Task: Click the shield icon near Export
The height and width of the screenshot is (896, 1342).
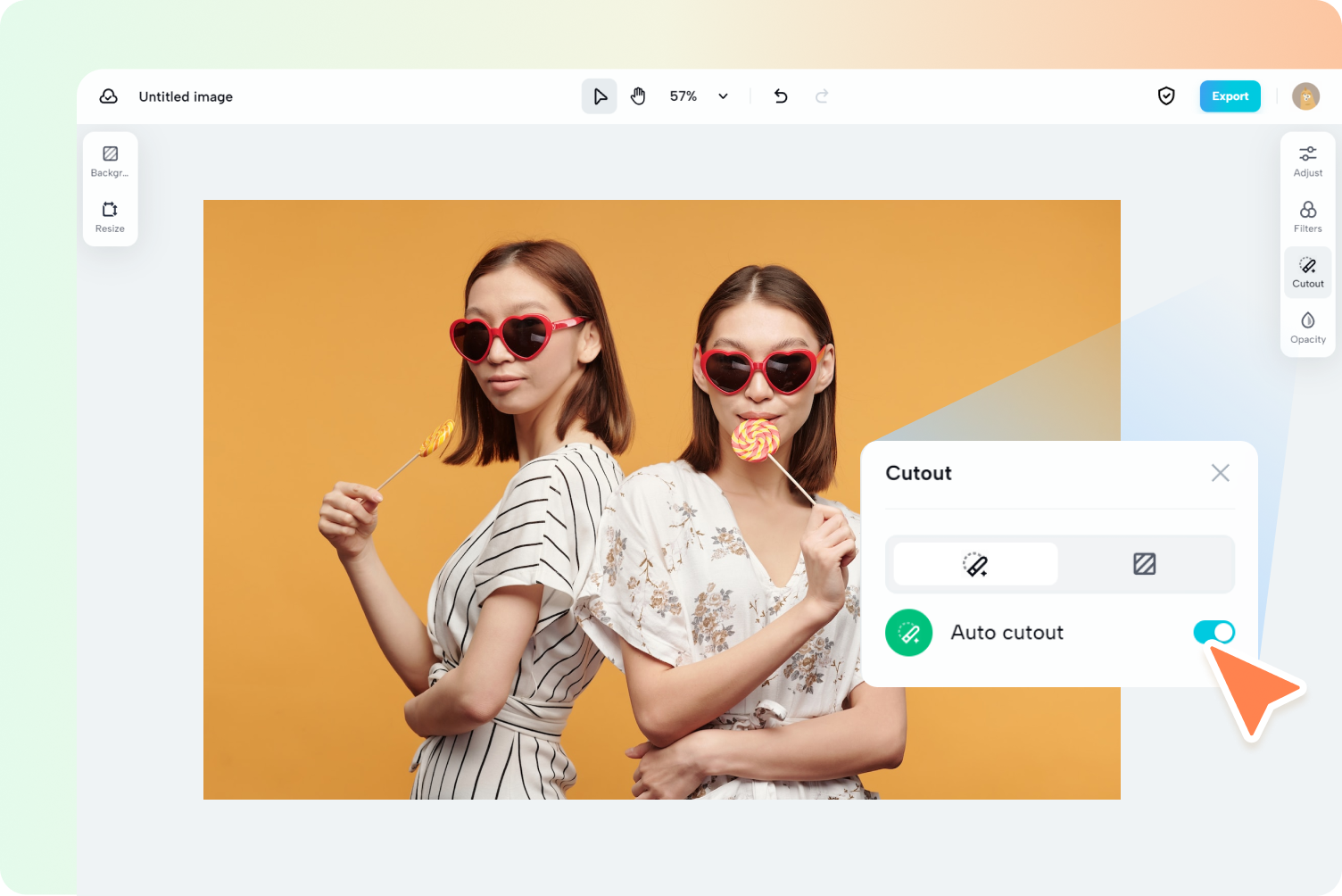Action: 1166,95
